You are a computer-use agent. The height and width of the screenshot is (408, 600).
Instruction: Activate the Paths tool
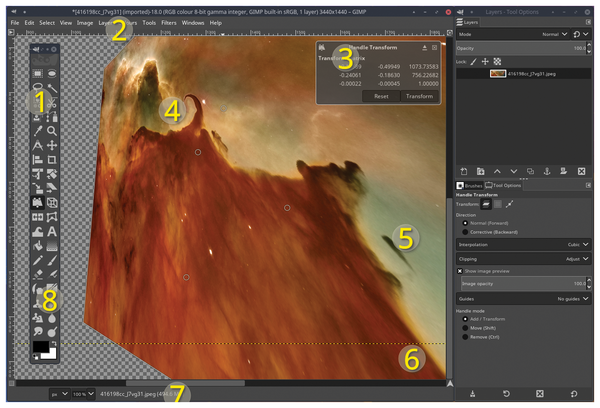(x=52, y=117)
